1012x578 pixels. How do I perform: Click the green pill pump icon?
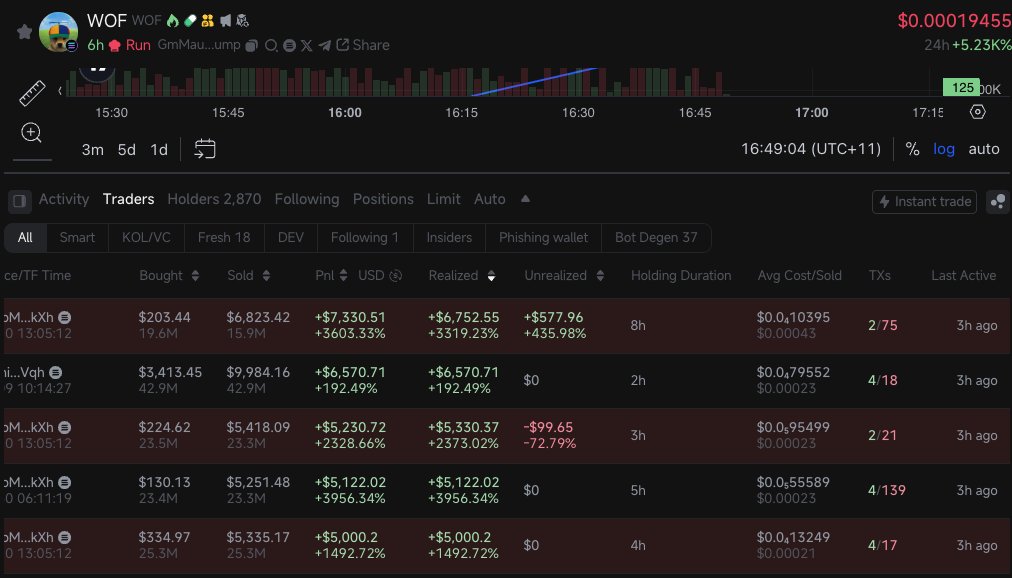coord(190,21)
